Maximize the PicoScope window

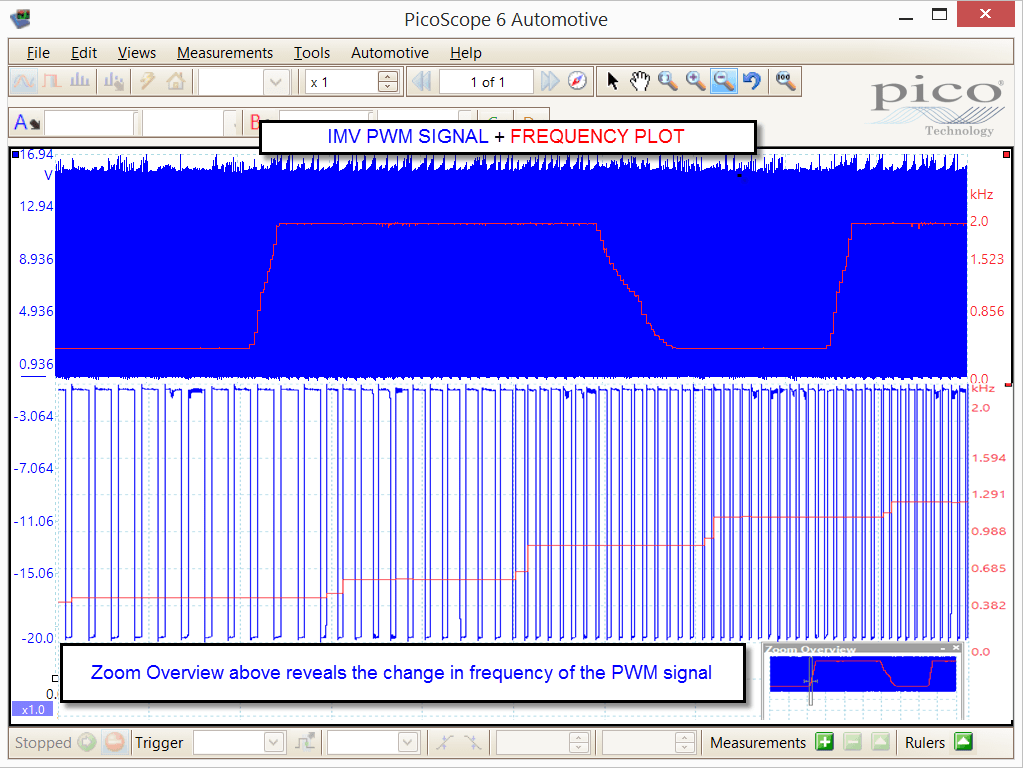point(939,15)
